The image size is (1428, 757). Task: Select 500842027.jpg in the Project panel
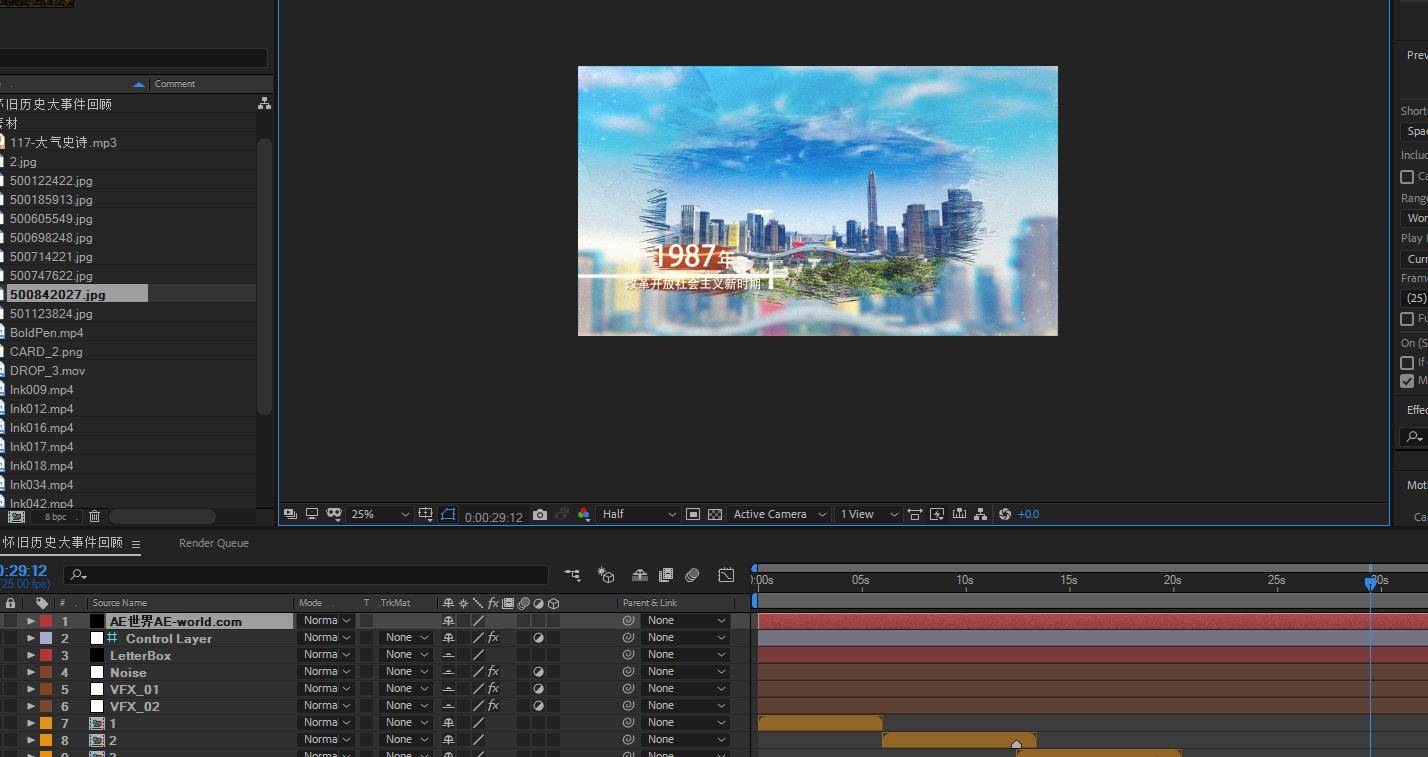pos(58,294)
